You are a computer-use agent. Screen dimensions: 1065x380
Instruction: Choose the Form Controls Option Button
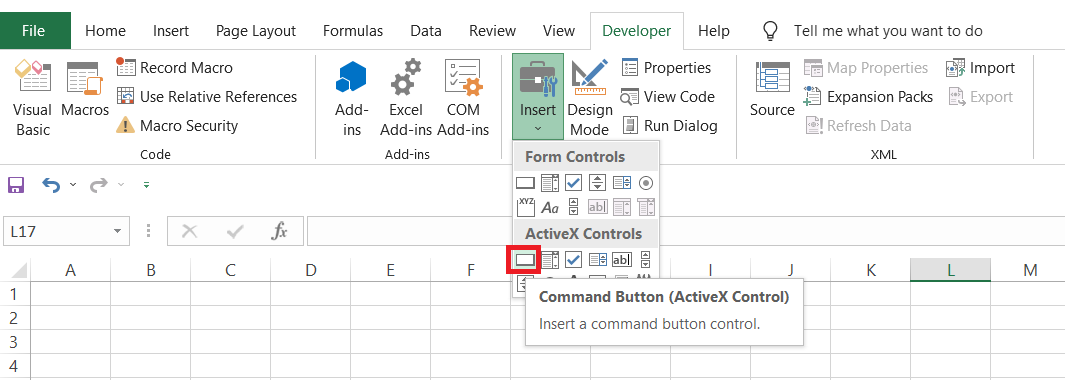(646, 182)
